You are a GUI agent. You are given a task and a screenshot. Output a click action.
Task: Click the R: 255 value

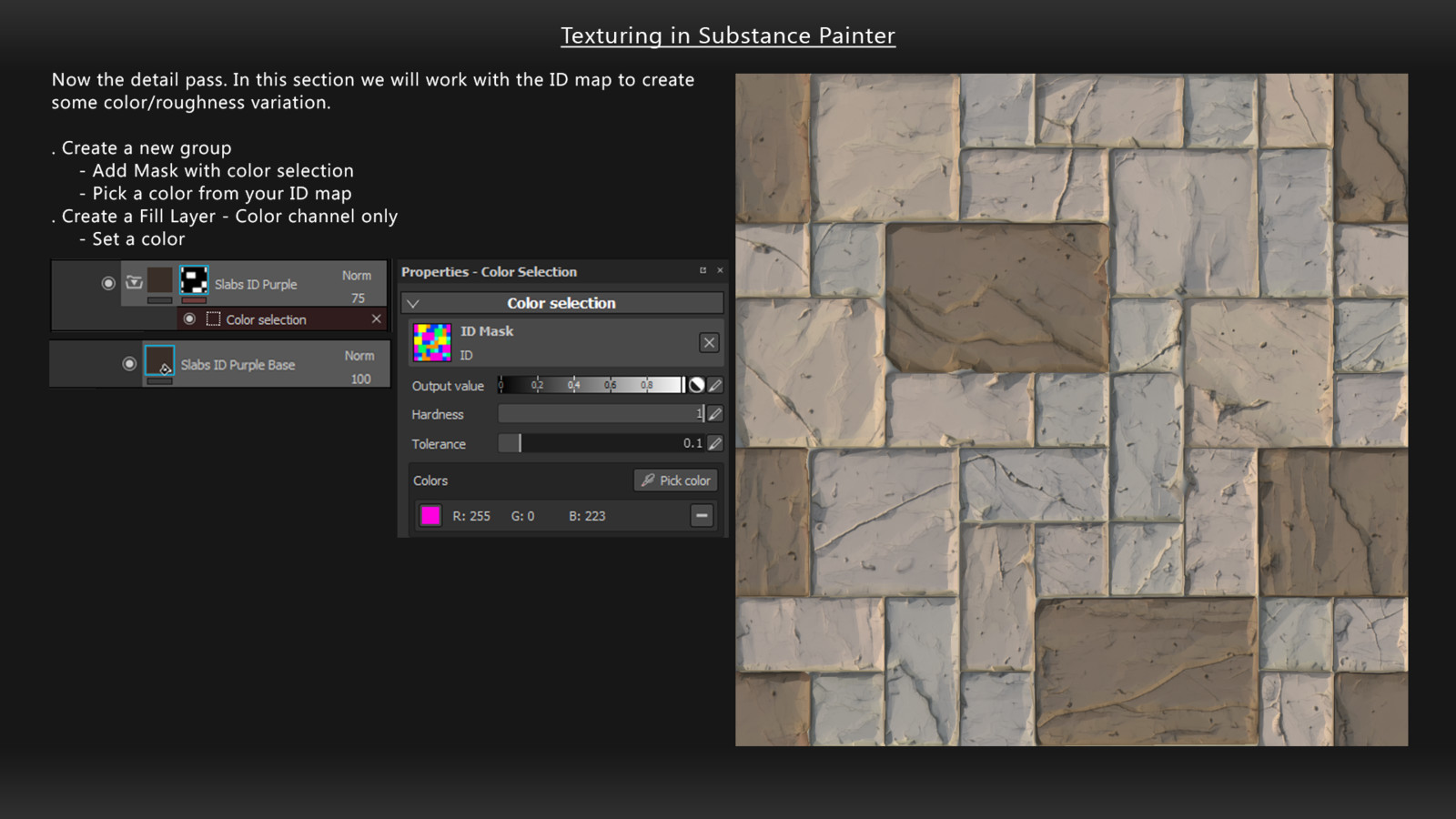click(471, 516)
